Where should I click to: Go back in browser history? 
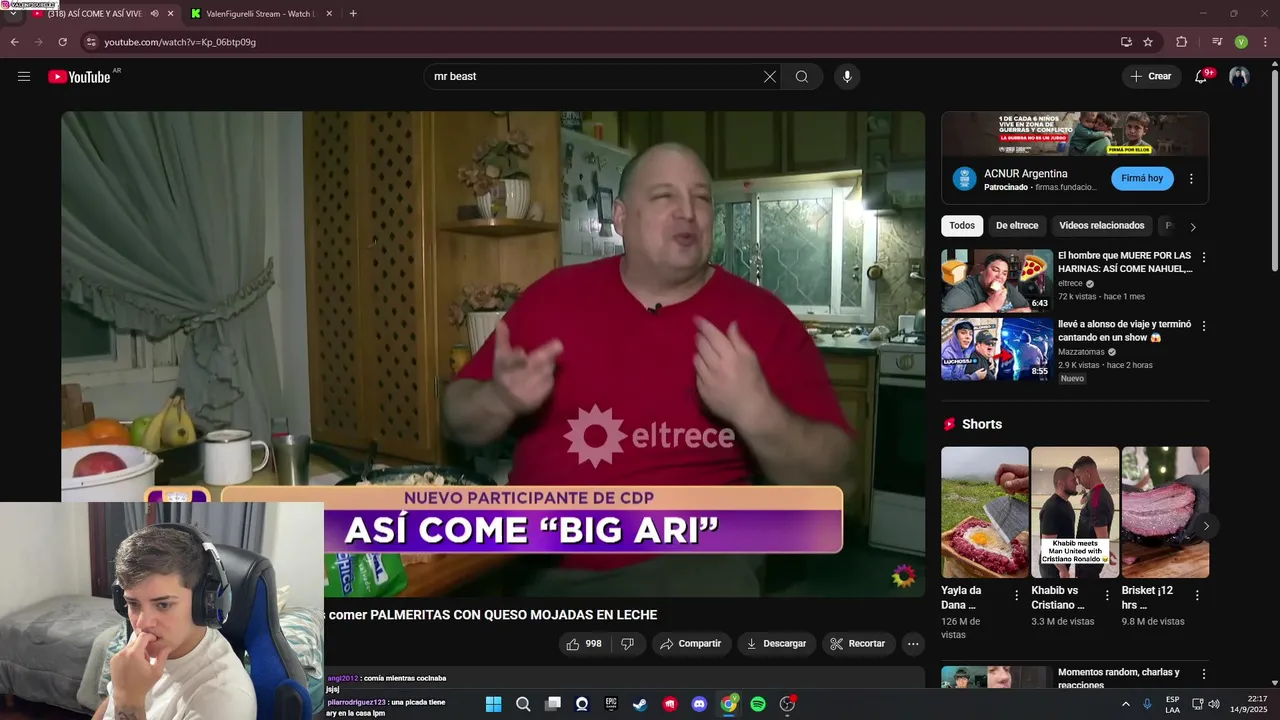tap(14, 42)
